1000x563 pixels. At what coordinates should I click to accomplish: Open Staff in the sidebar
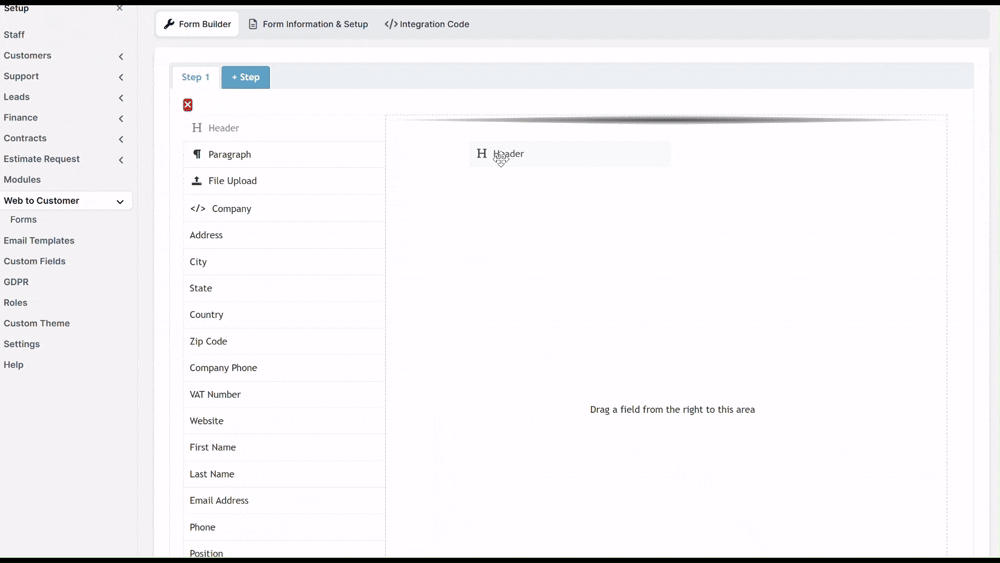coord(14,34)
